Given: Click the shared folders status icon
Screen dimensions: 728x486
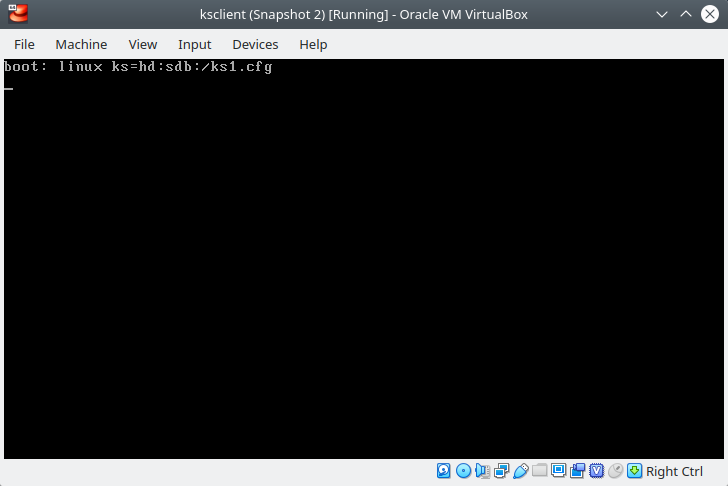Looking at the screenshot, I should pos(540,471).
